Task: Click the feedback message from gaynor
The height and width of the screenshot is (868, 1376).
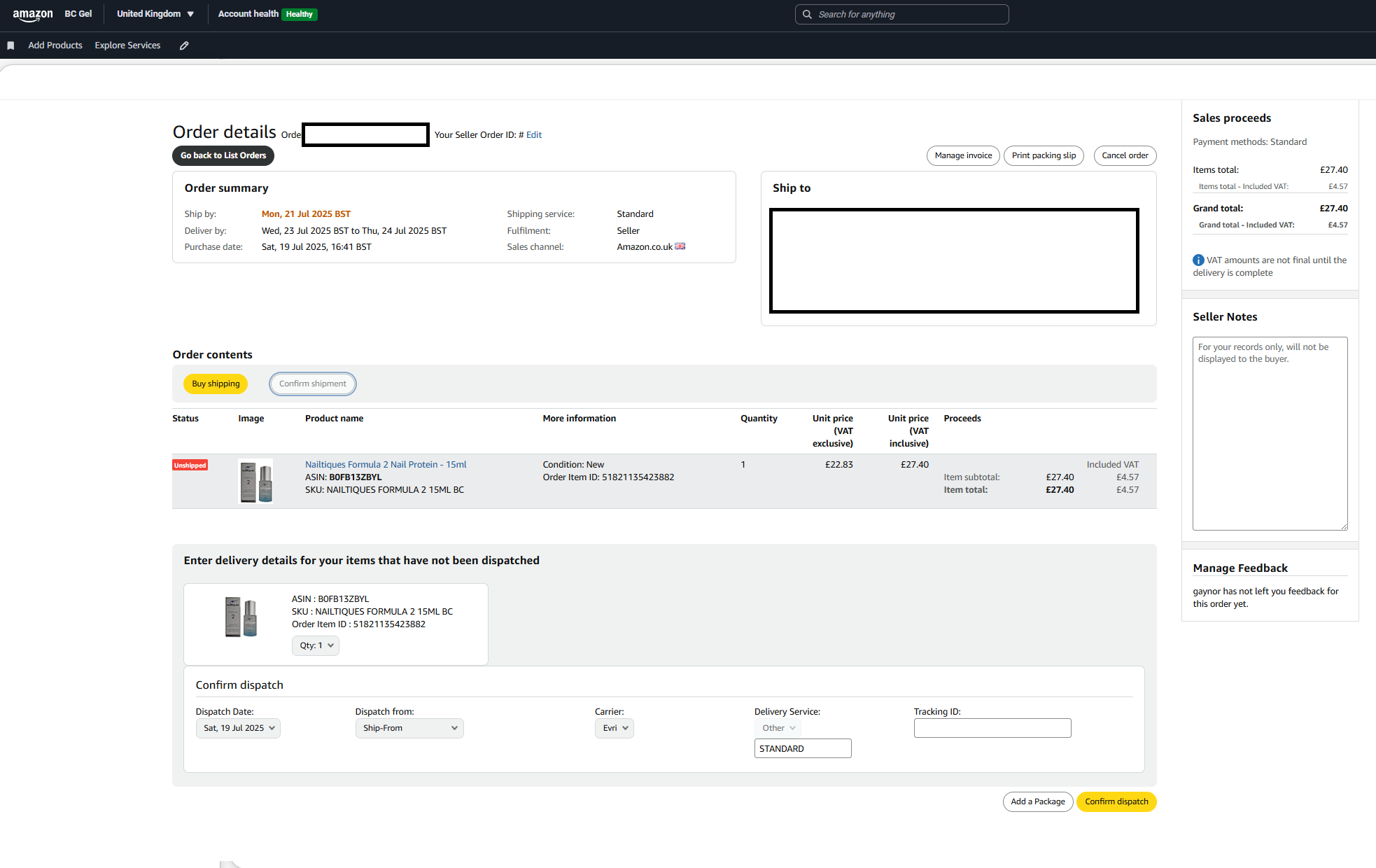Action: [1265, 598]
